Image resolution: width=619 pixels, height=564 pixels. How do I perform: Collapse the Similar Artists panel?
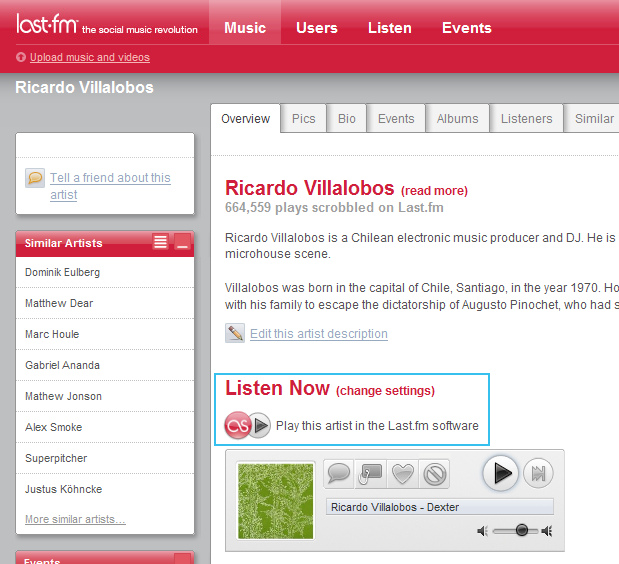182,241
